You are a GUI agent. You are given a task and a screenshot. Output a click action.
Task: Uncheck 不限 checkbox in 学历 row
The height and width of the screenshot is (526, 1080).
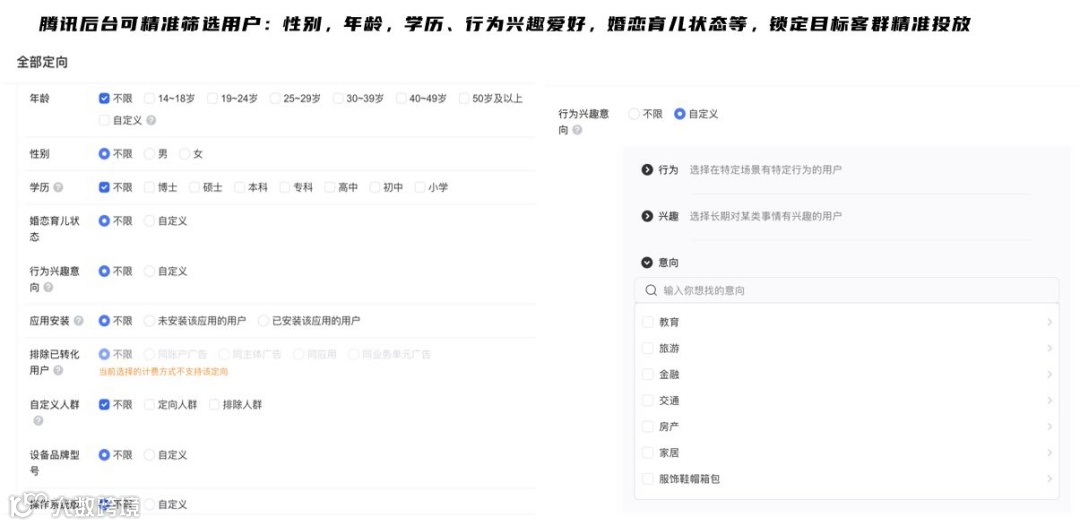pos(104,187)
